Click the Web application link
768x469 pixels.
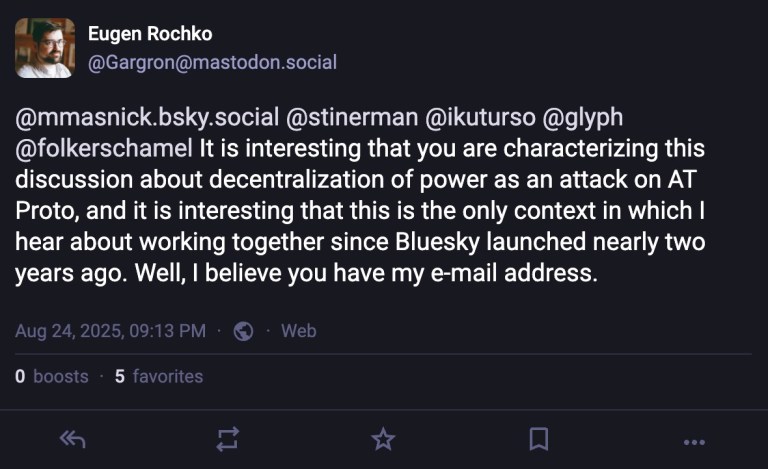click(x=298, y=331)
